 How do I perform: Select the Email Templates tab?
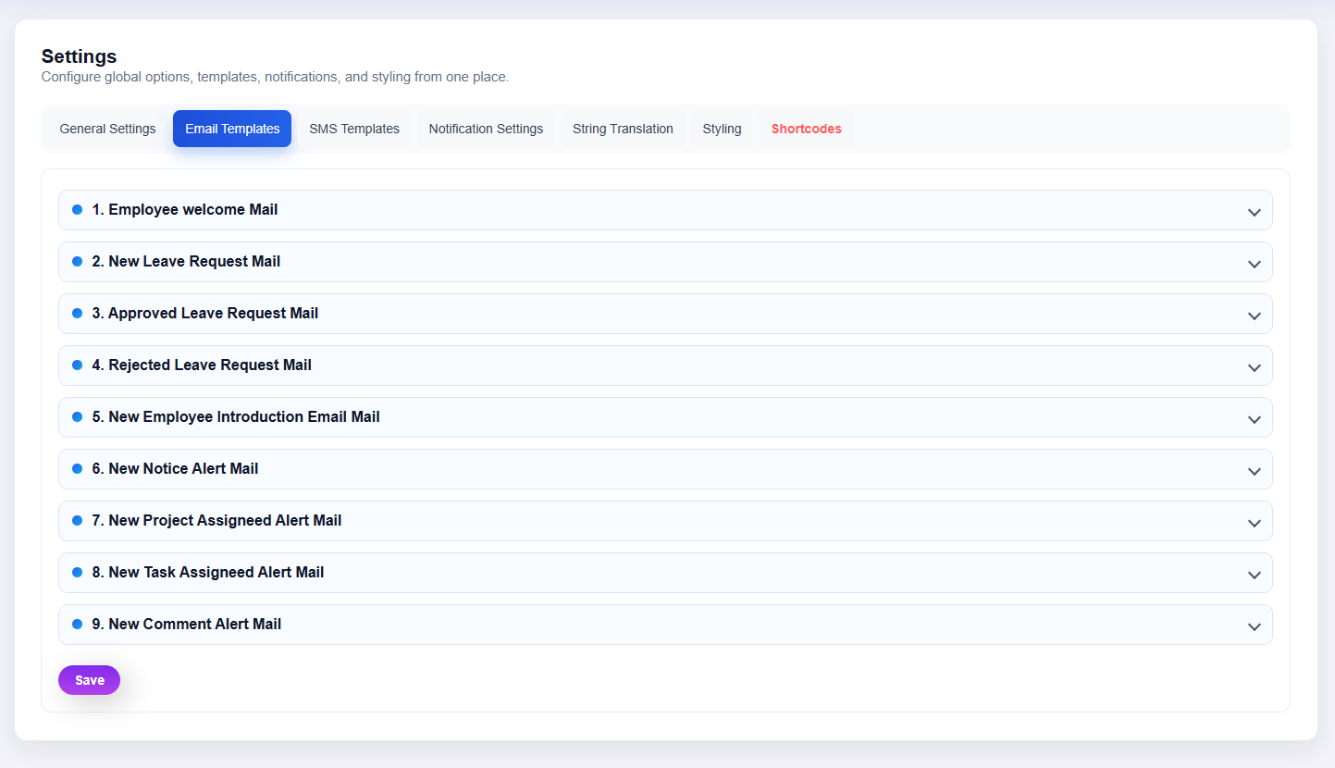[x=232, y=129]
